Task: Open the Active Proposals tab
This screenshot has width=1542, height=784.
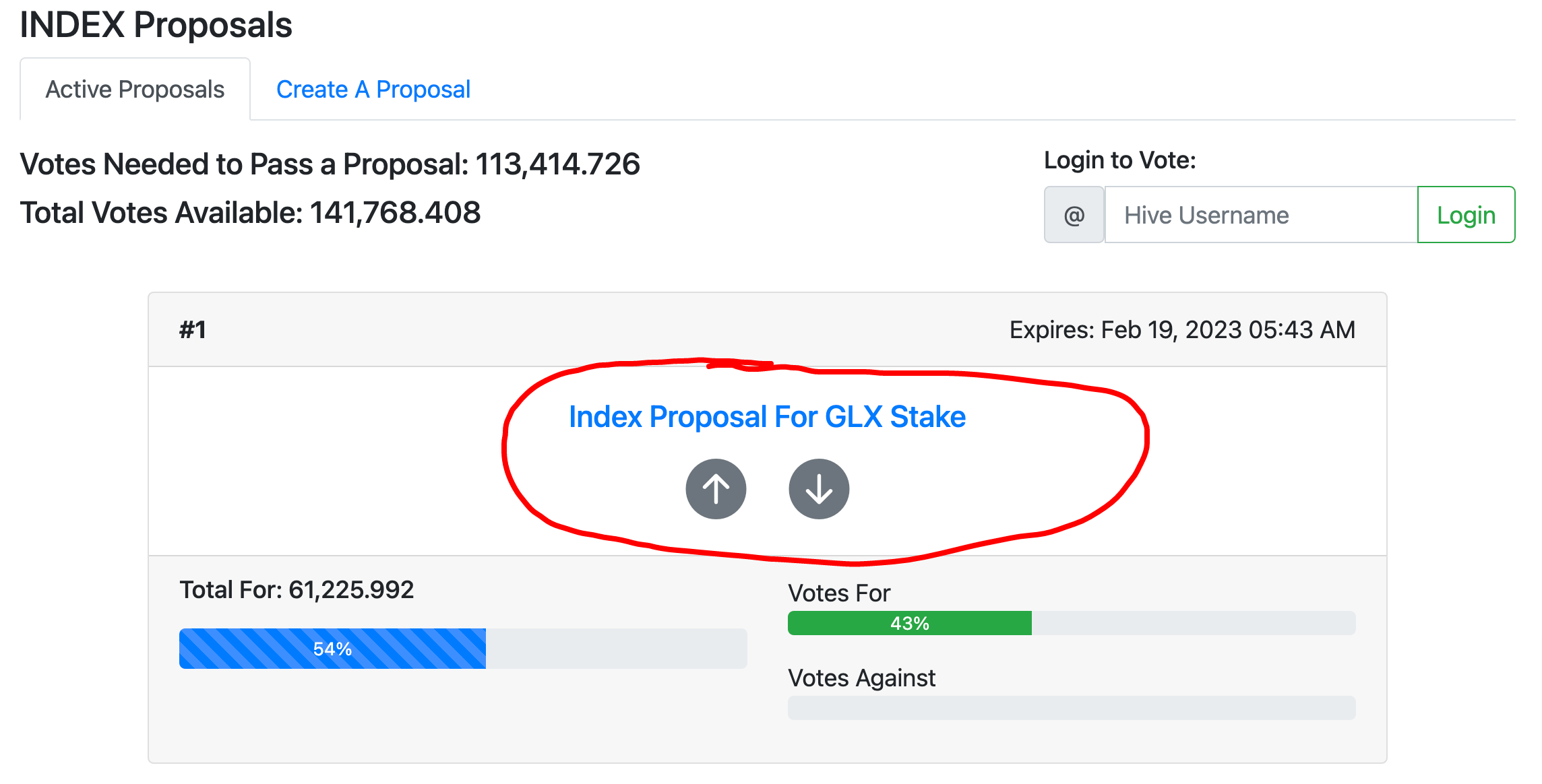Action: pyautogui.click(x=135, y=89)
